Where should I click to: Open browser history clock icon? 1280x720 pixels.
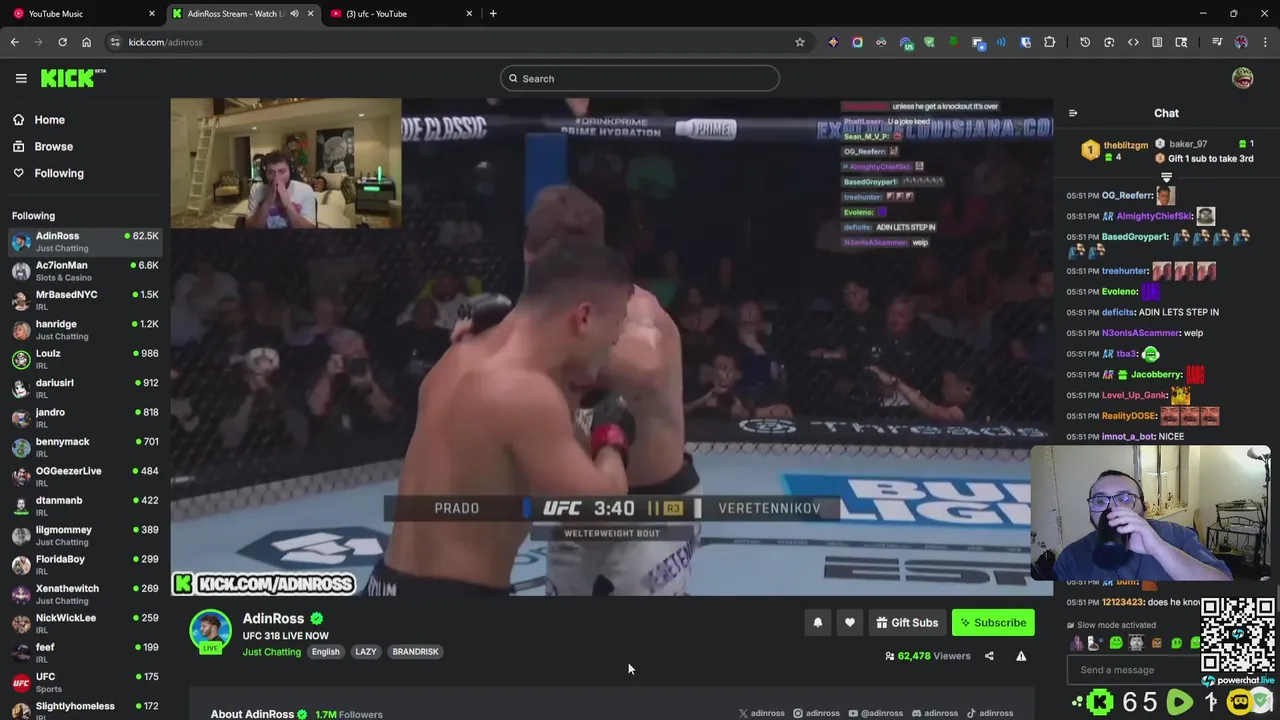pyautogui.click(x=1085, y=42)
